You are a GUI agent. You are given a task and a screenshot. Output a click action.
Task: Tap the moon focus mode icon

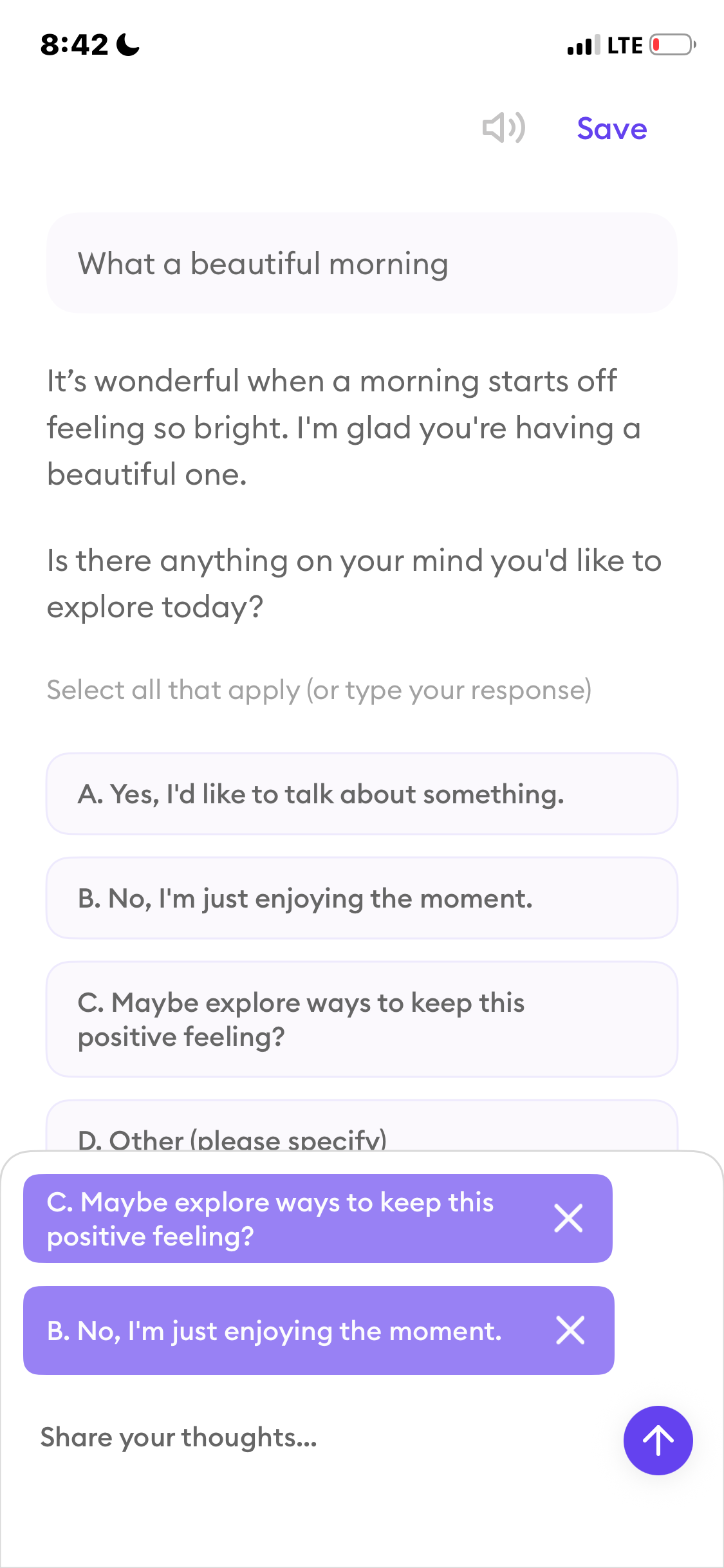[128, 45]
